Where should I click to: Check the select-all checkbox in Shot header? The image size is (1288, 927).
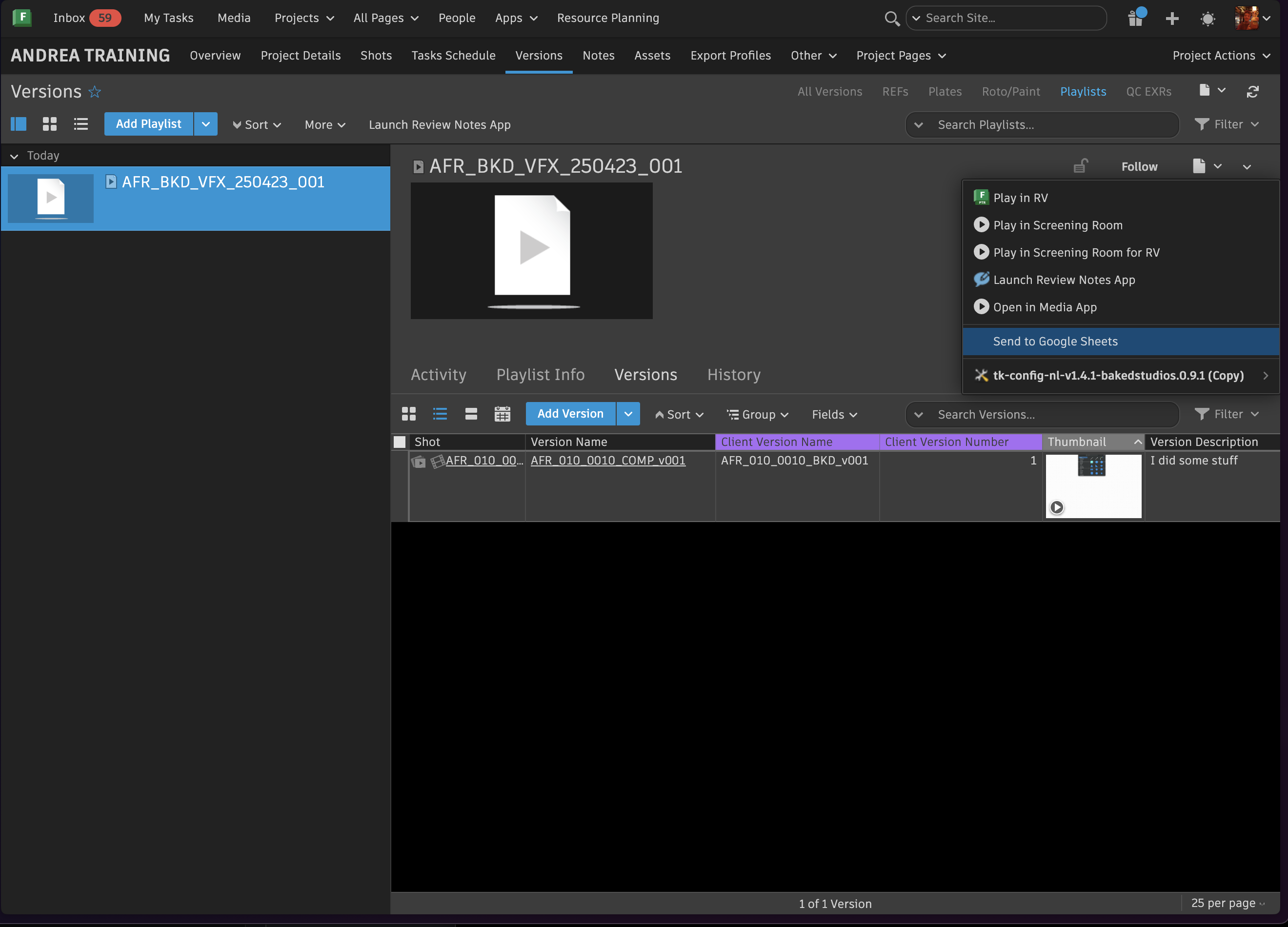tap(400, 442)
